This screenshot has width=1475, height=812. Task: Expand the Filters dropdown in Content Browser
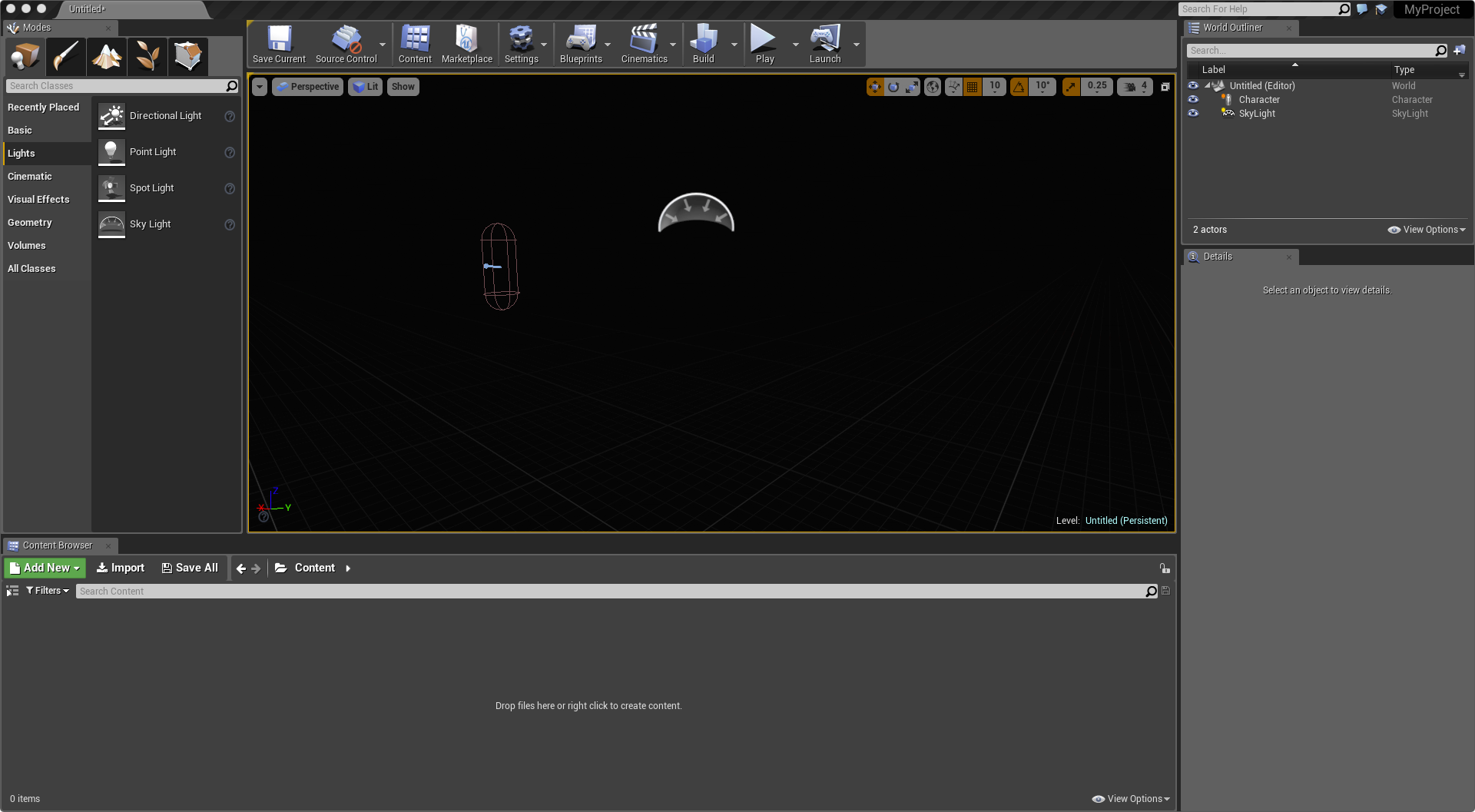point(48,591)
